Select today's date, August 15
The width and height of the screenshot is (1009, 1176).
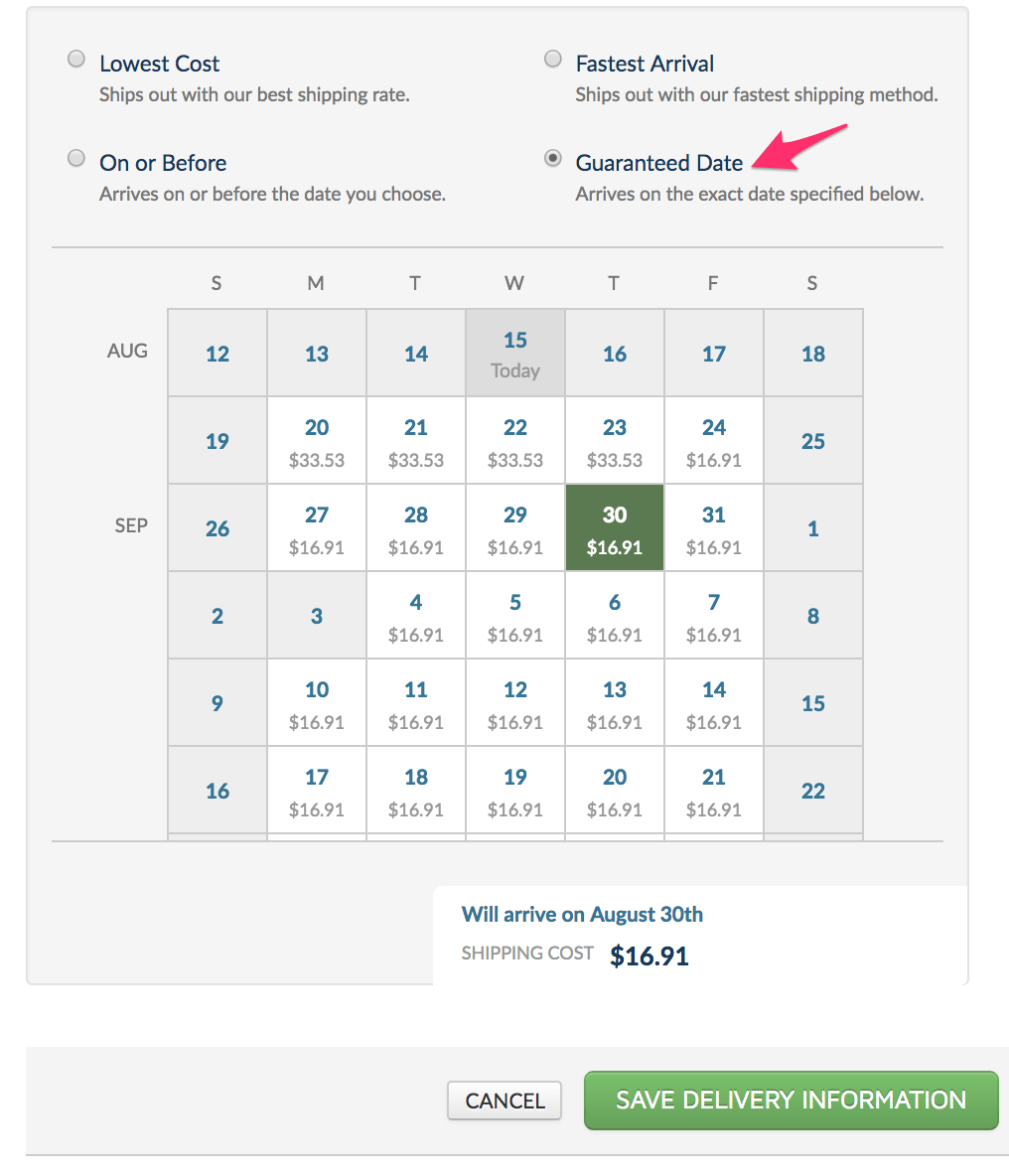(514, 353)
